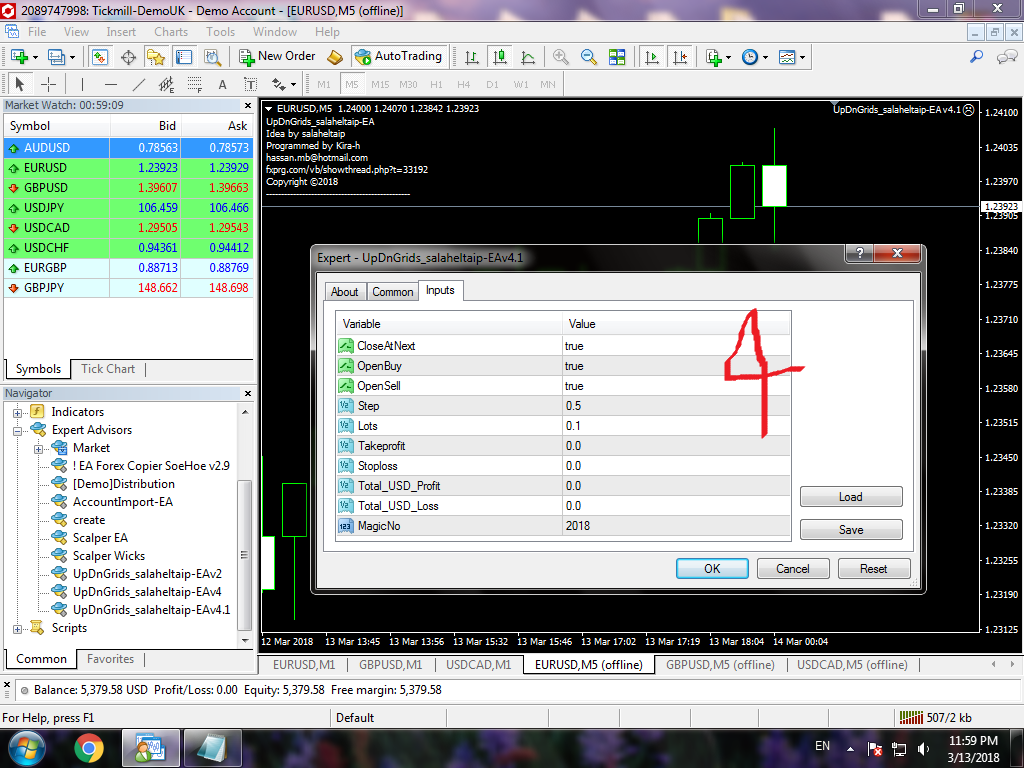Open the search magnifier in toolbar

coord(976,57)
